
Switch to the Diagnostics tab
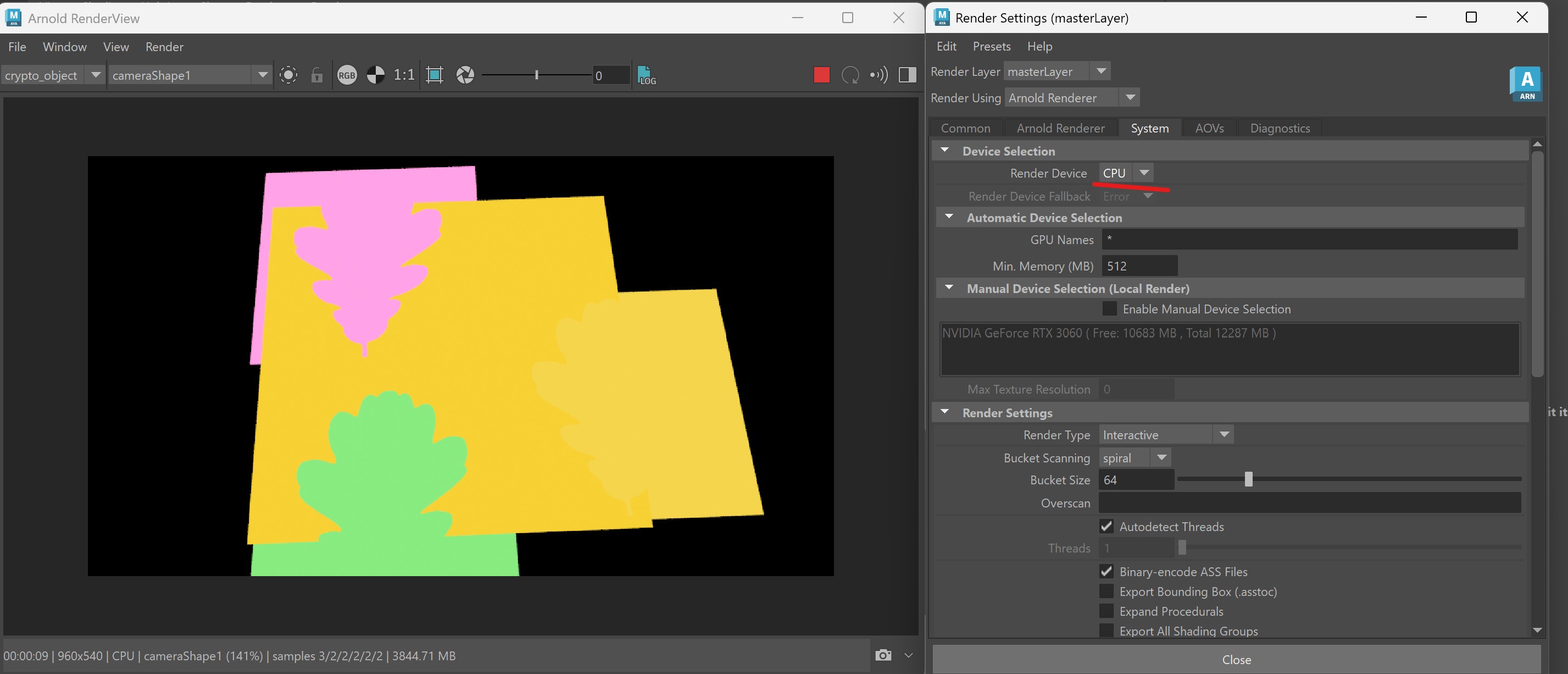[1280, 128]
